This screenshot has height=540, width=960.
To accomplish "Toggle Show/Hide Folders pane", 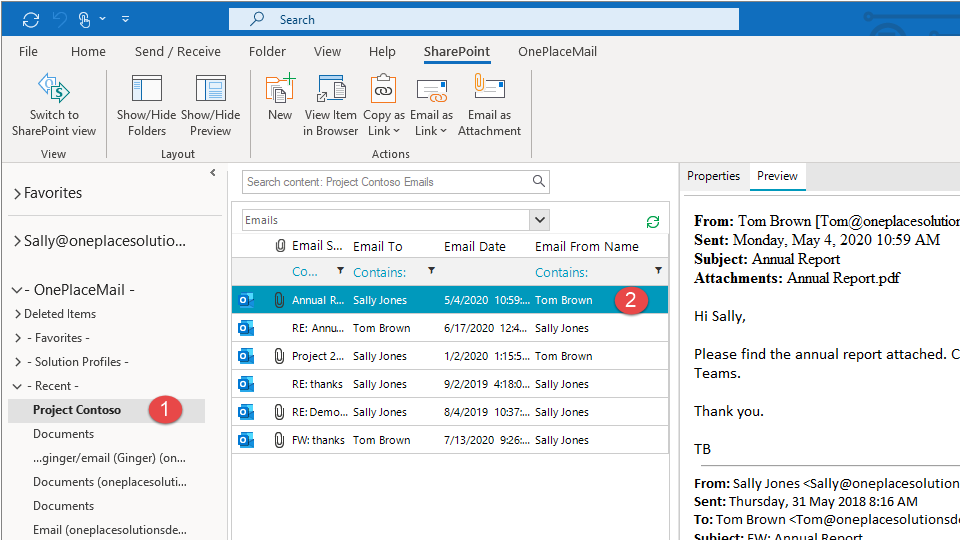I will 147,90.
